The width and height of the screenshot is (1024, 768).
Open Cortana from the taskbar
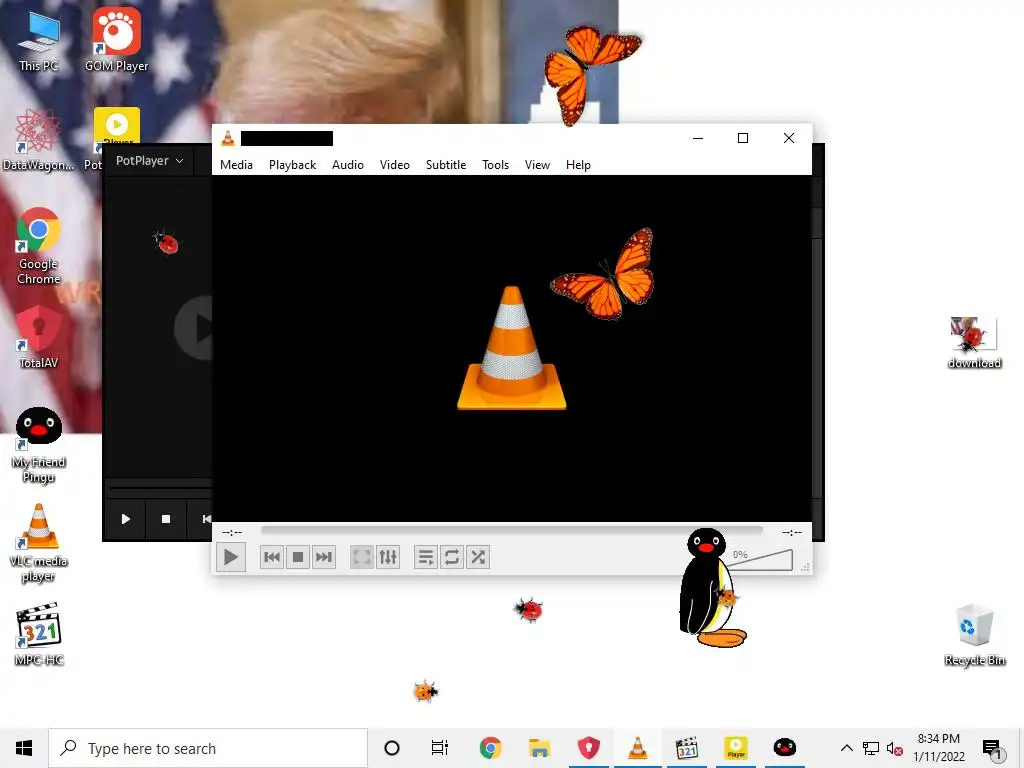(392, 748)
